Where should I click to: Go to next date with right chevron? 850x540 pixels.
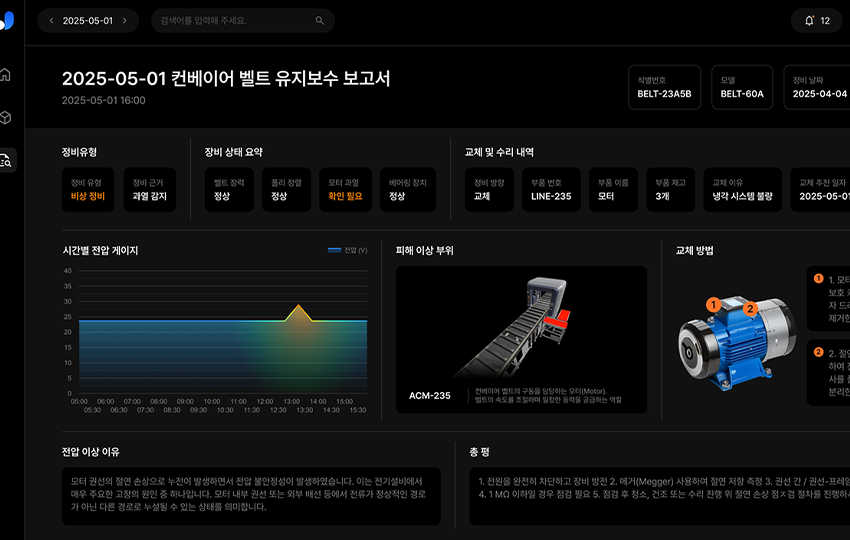click(125, 21)
